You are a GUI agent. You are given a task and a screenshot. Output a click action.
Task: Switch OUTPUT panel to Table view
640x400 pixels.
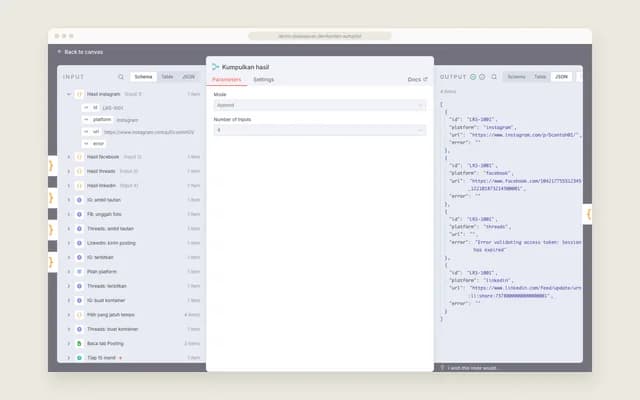[x=540, y=77]
